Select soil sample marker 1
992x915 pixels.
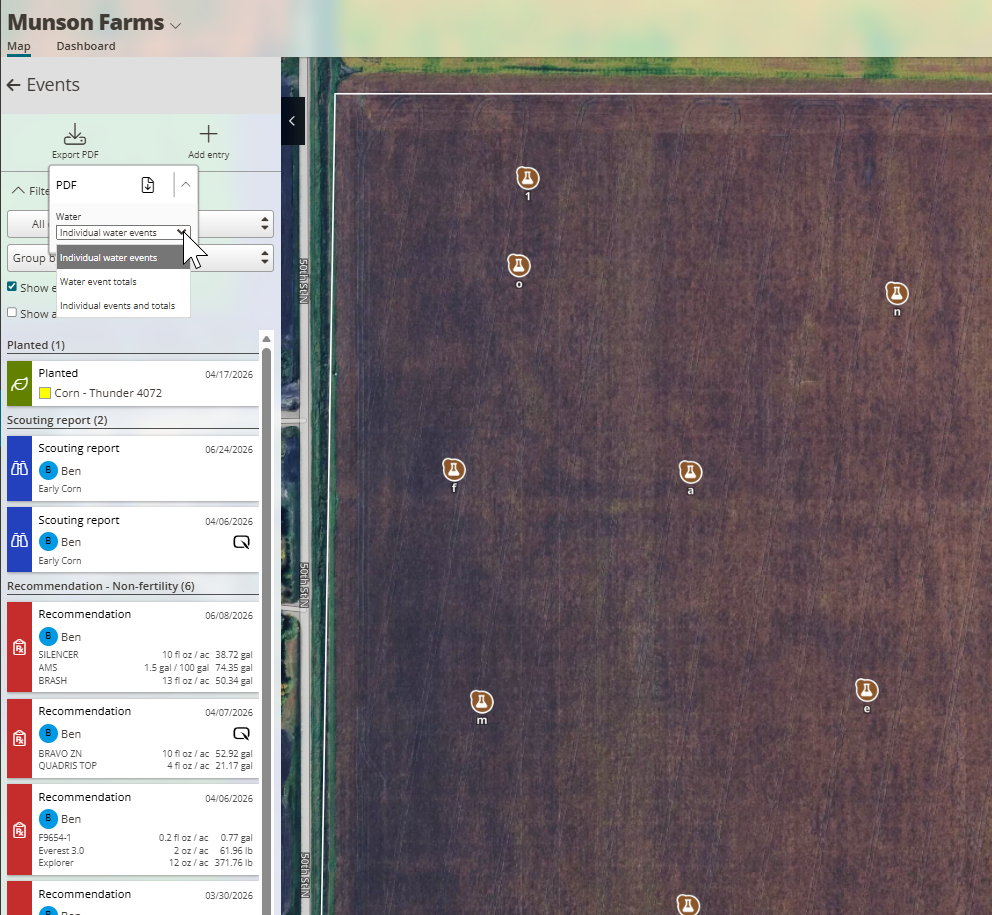(x=528, y=178)
